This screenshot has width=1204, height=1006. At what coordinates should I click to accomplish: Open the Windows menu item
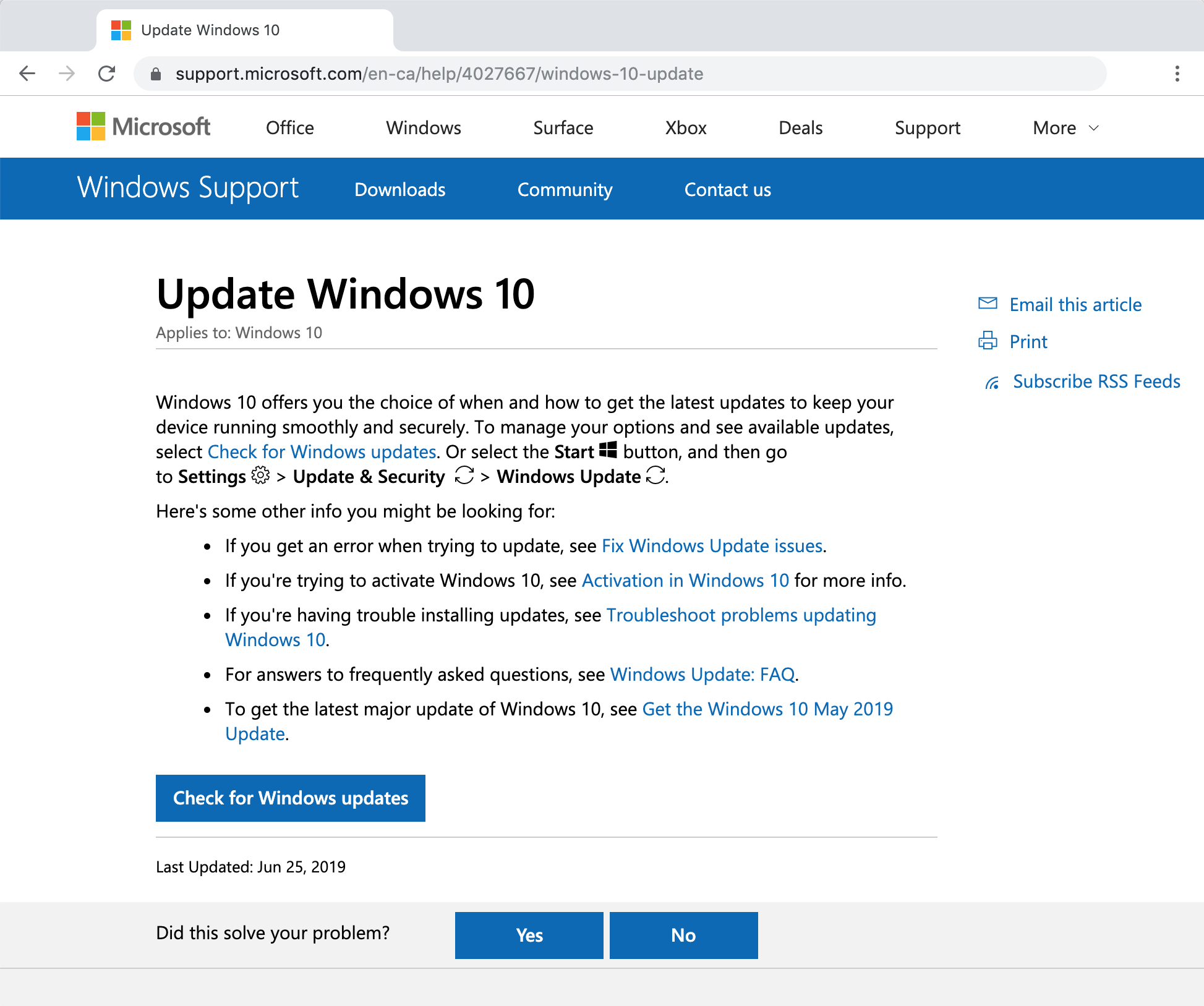coord(424,128)
